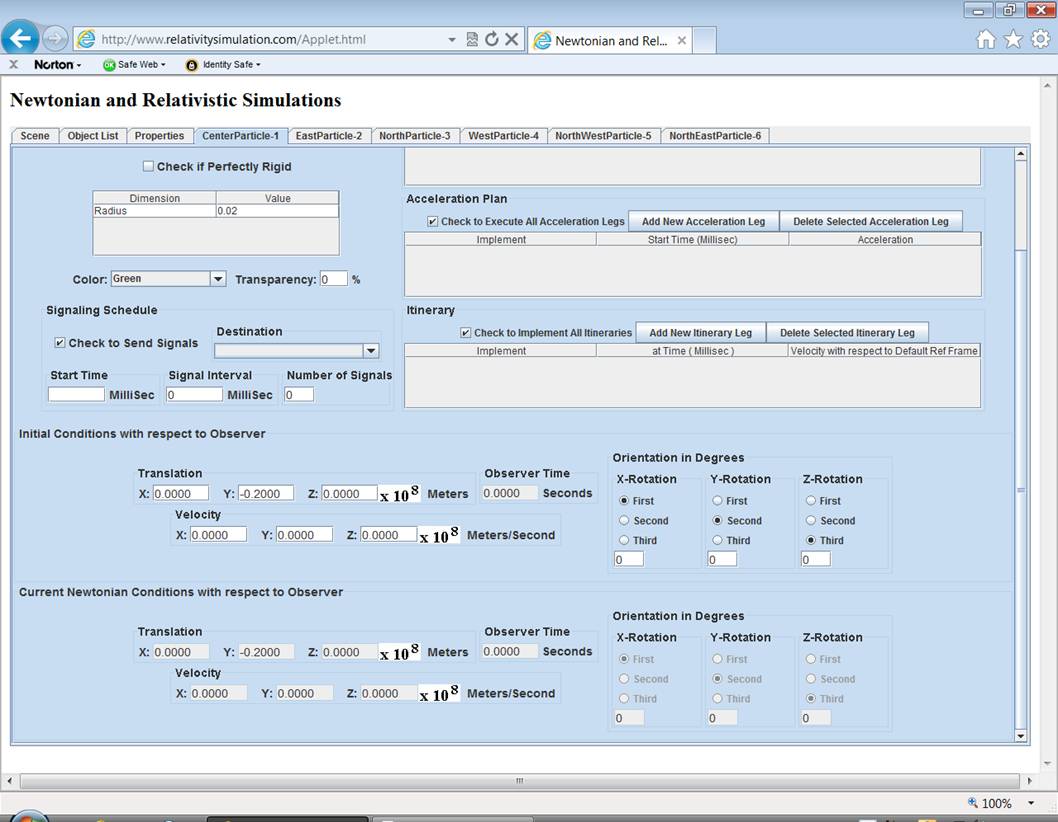Open the signal Destination dropdown

pos(371,351)
